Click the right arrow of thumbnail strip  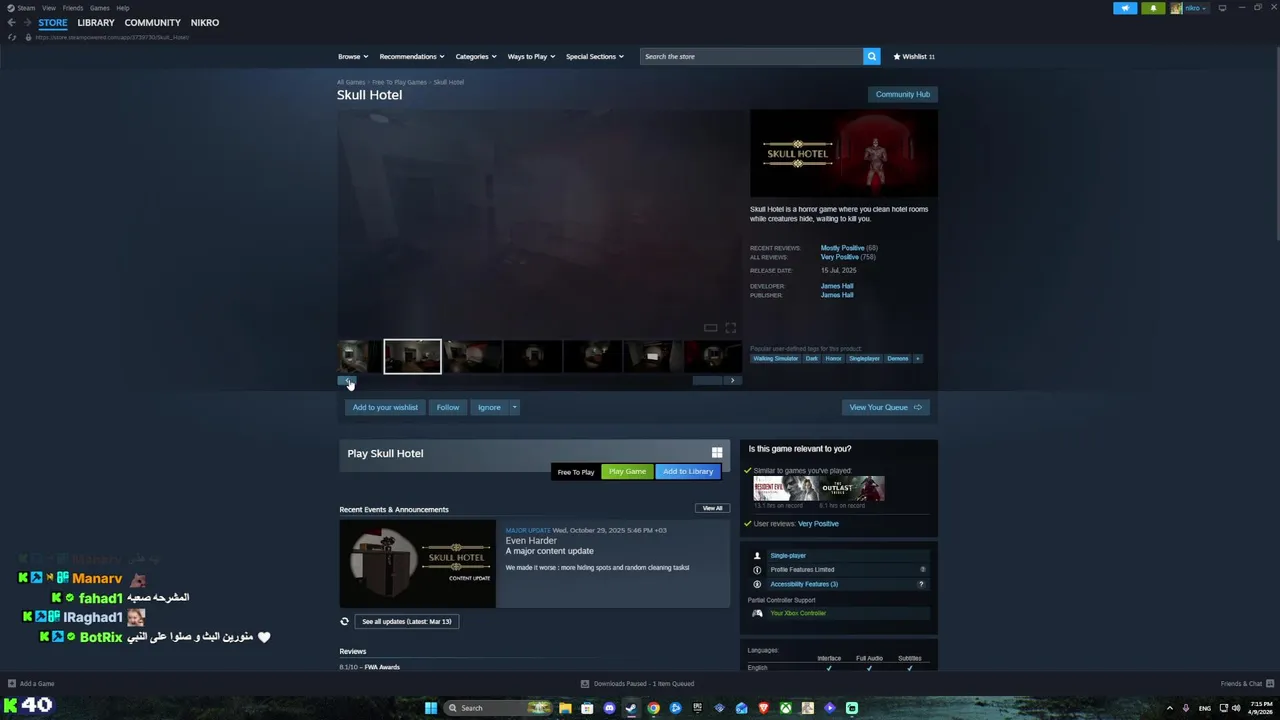coord(732,380)
